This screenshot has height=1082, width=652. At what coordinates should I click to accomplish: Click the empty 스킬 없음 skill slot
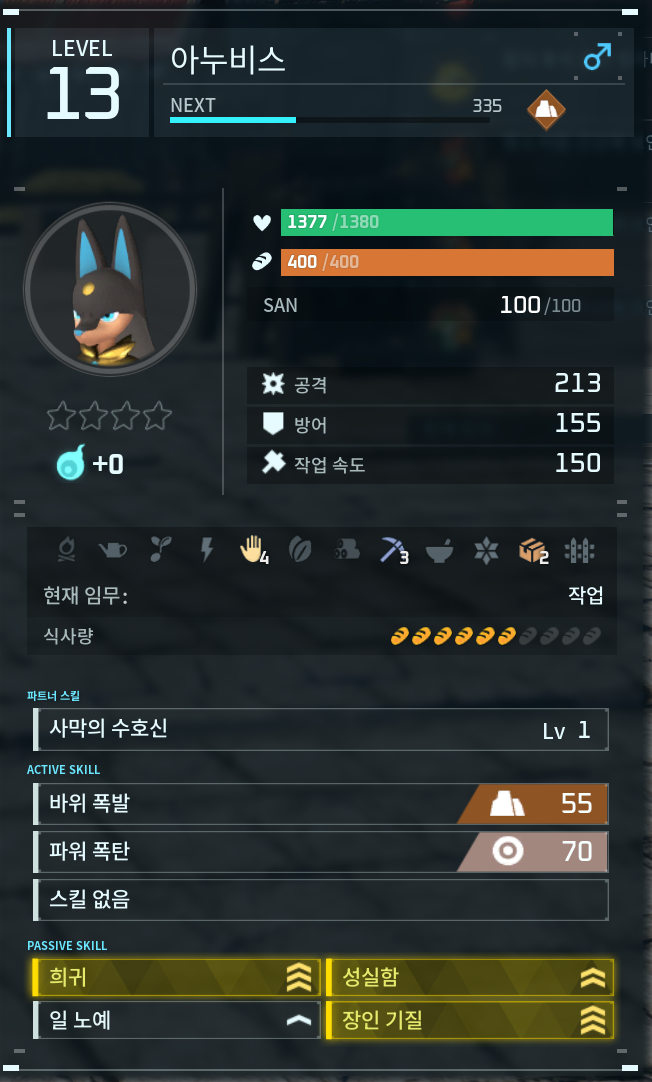(x=321, y=900)
